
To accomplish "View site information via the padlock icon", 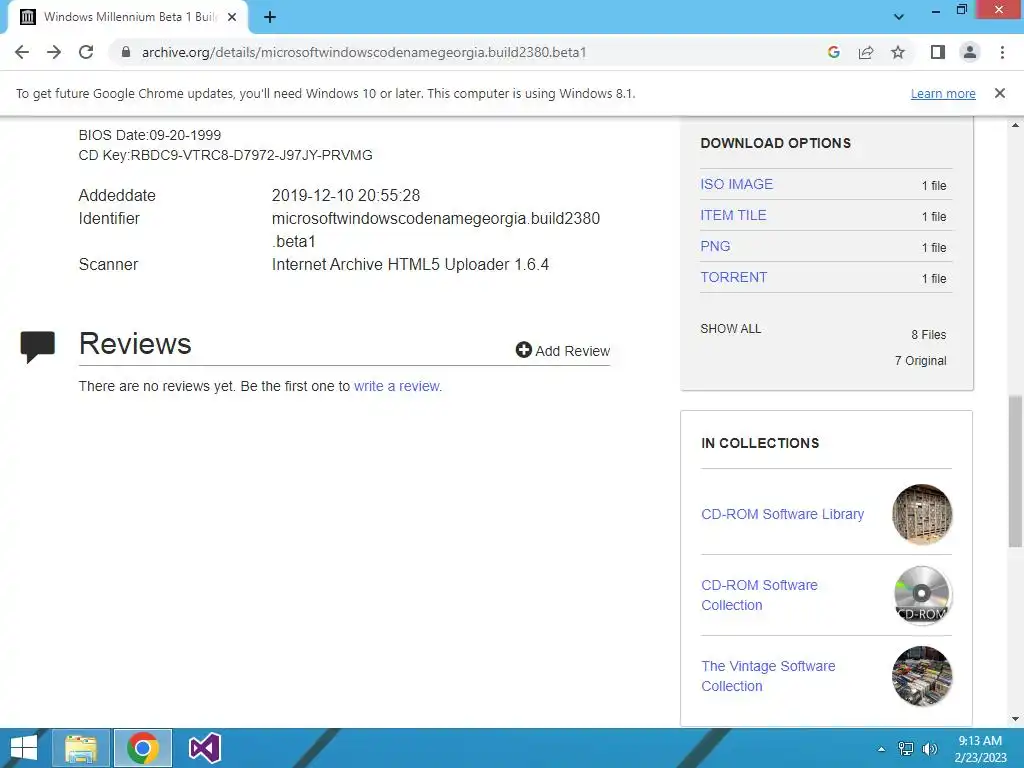I will 126,52.
